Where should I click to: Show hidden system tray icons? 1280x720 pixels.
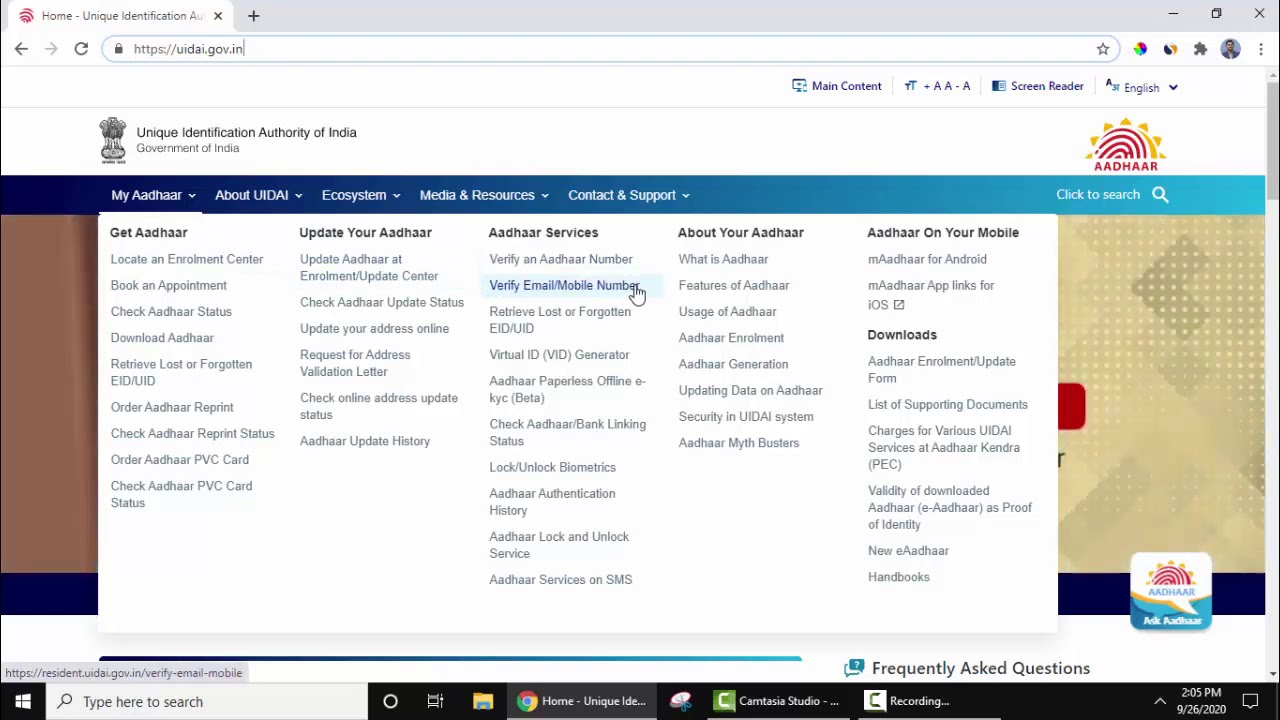(x=1160, y=701)
